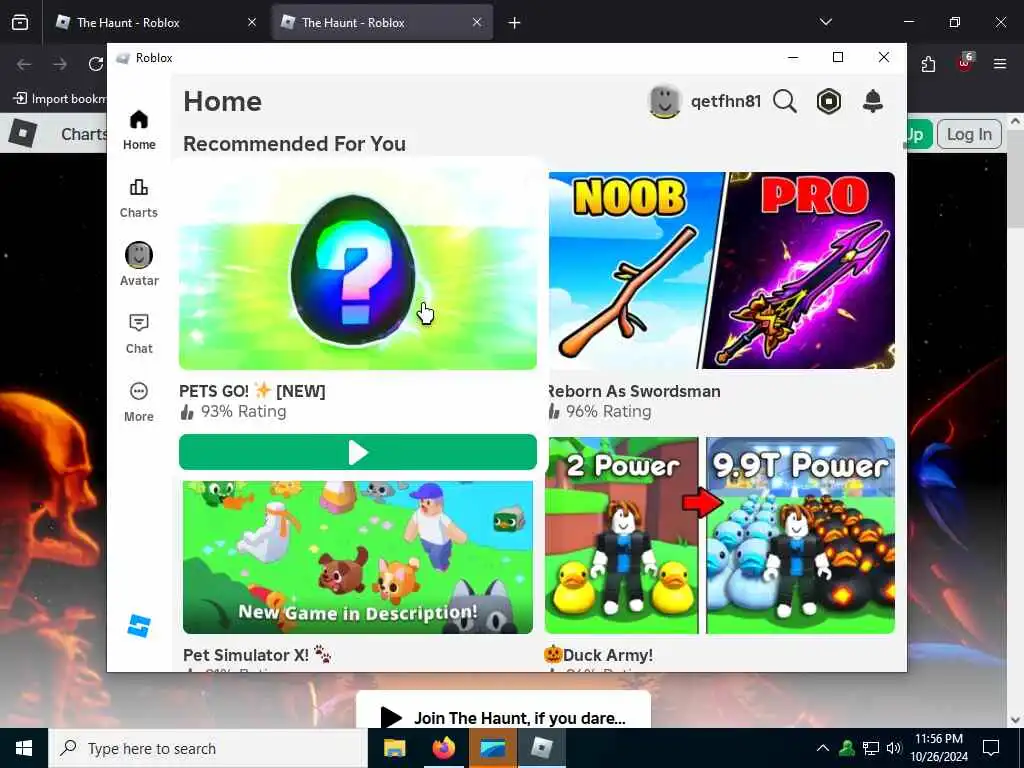Open Chat from Roblox sidebar

coord(139,334)
